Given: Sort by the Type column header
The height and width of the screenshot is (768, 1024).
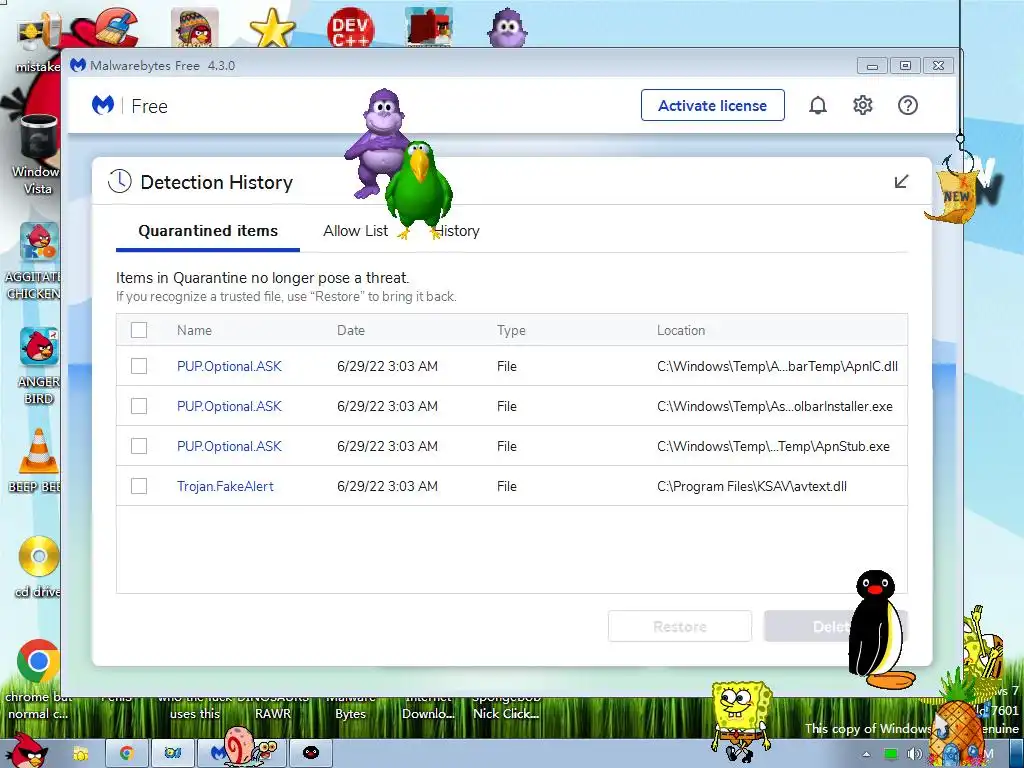Looking at the screenshot, I should pyautogui.click(x=511, y=330).
